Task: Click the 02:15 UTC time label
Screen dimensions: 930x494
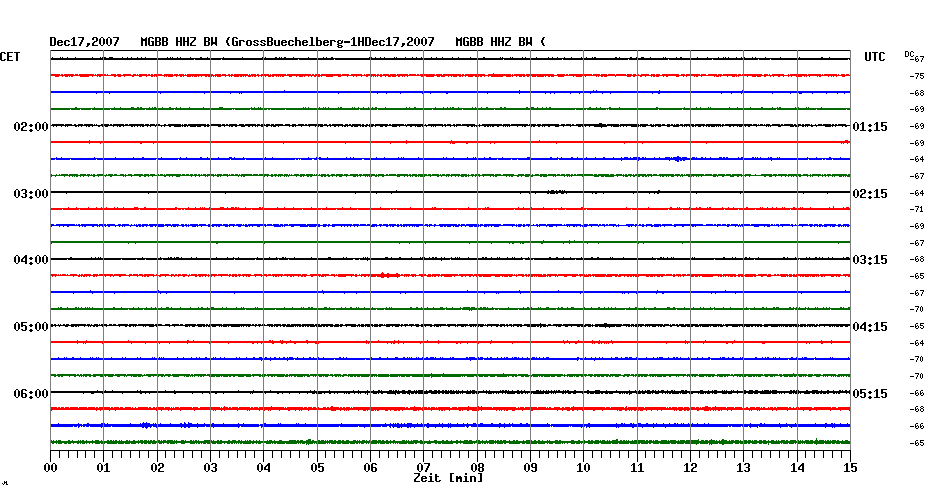Action: coord(870,194)
